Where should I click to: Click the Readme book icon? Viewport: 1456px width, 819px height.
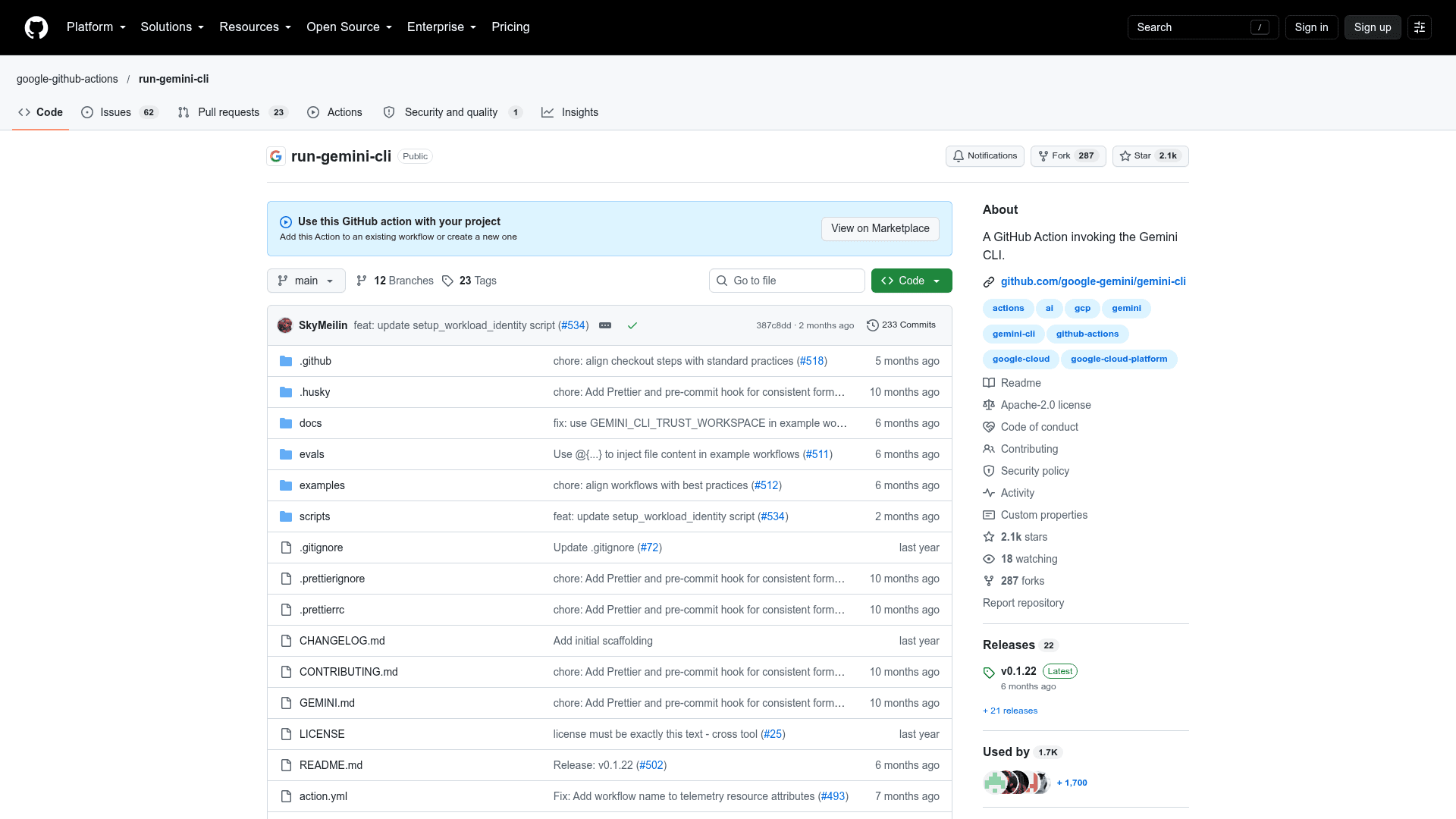pyautogui.click(x=989, y=383)
